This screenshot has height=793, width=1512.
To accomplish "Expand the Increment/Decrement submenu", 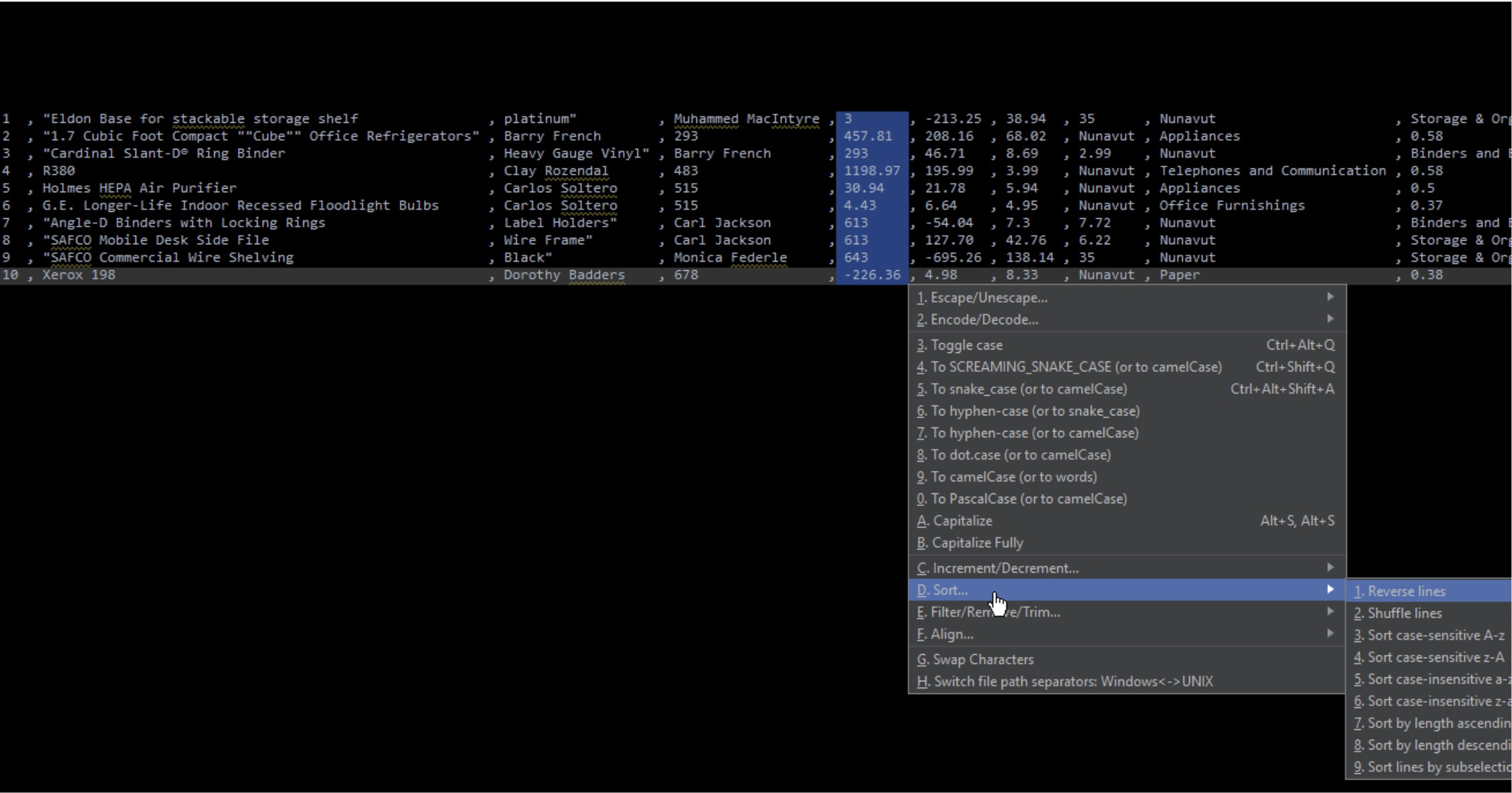I will (x=1127, y=568).
